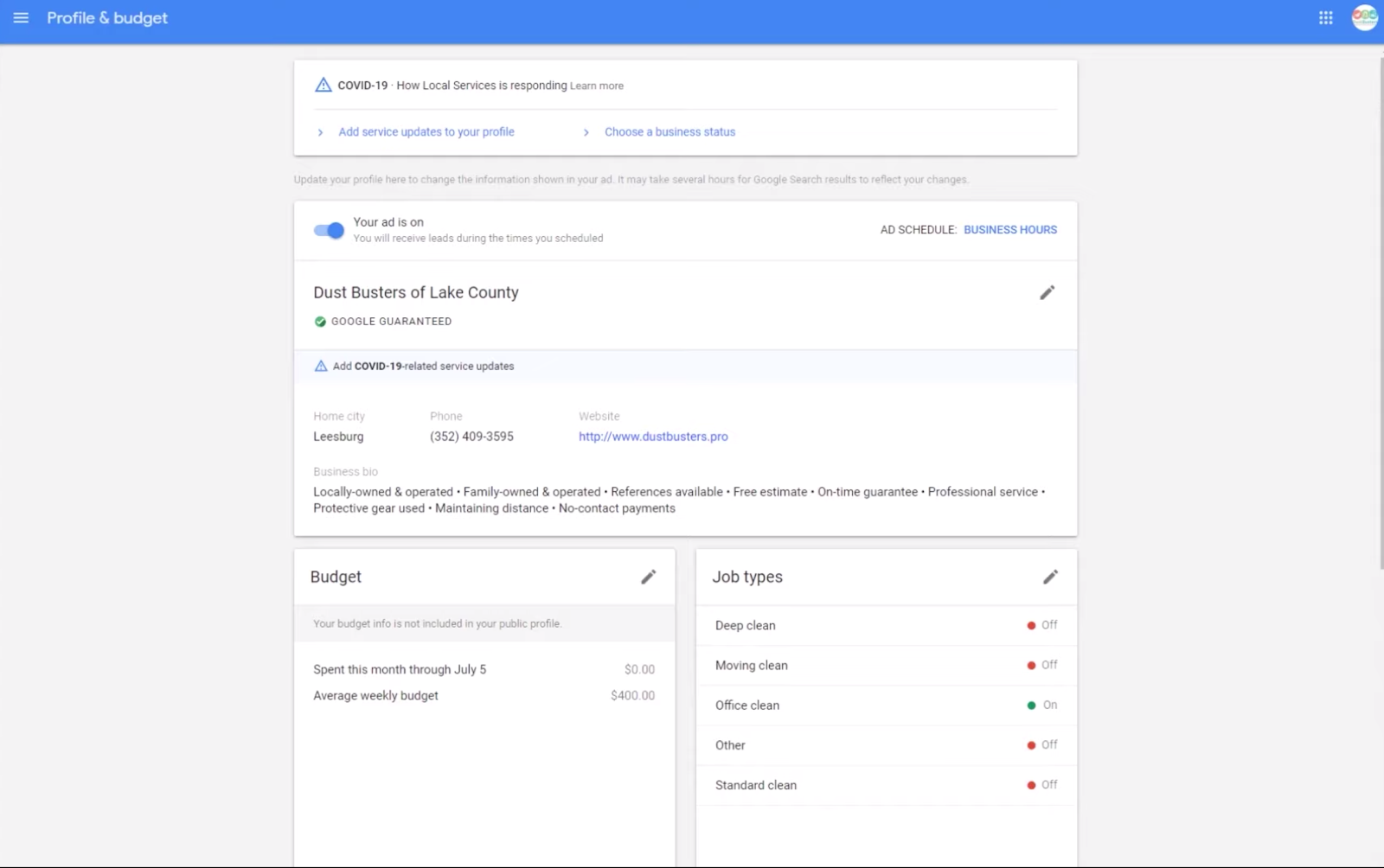Click the Off status for Deep clean
1384x868 pixels.
[x=1049, y=625]
